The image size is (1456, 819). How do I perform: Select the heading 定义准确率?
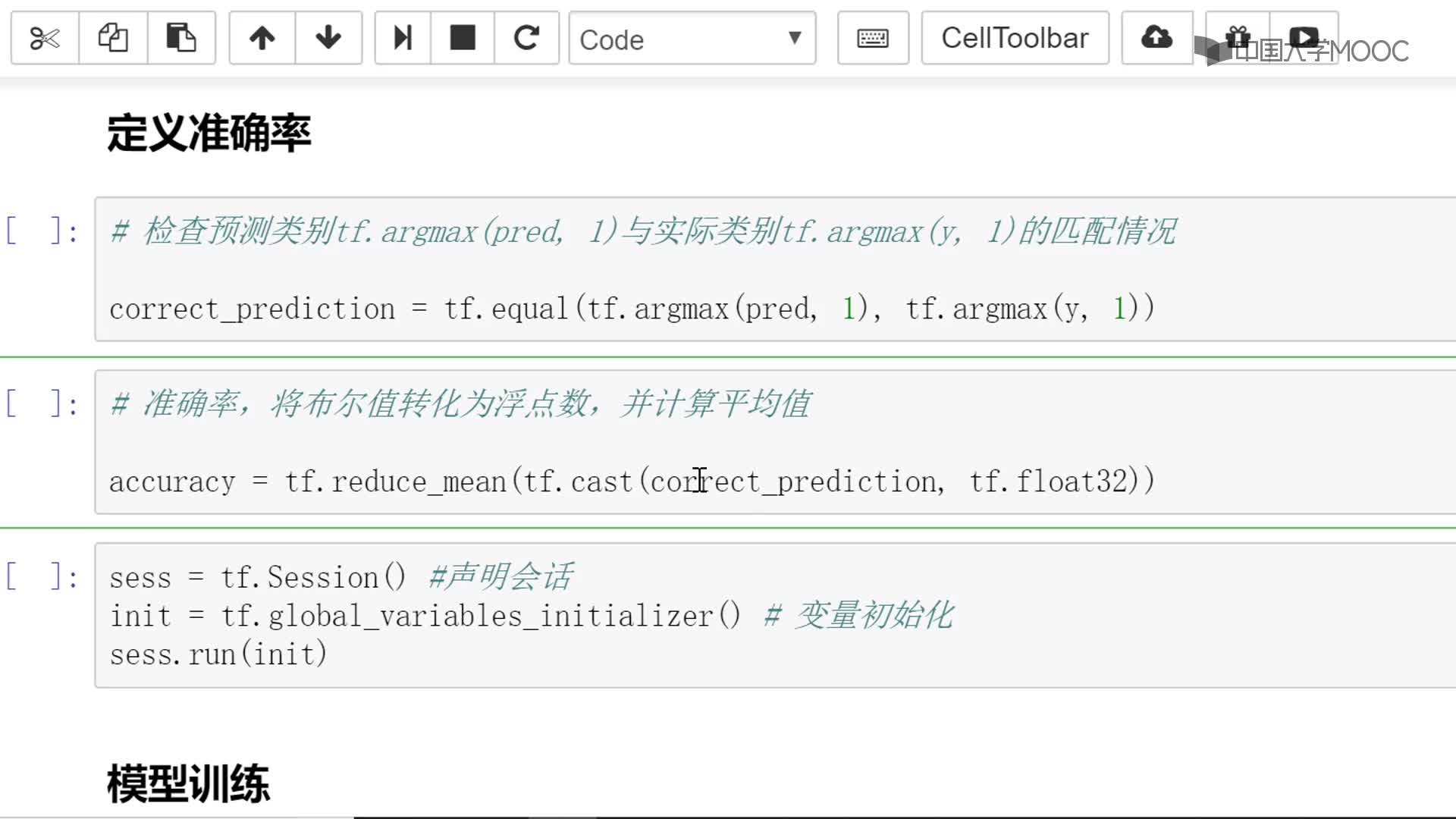(209, 133)
